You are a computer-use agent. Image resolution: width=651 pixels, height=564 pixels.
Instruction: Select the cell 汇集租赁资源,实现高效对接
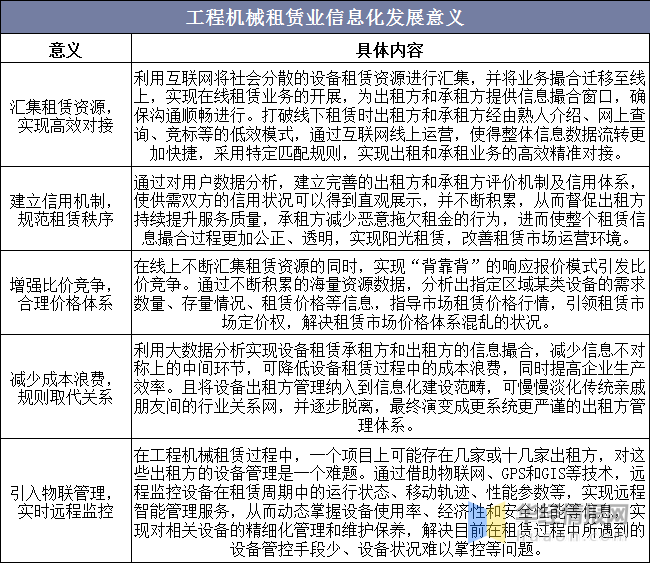(x=66, y=116)
